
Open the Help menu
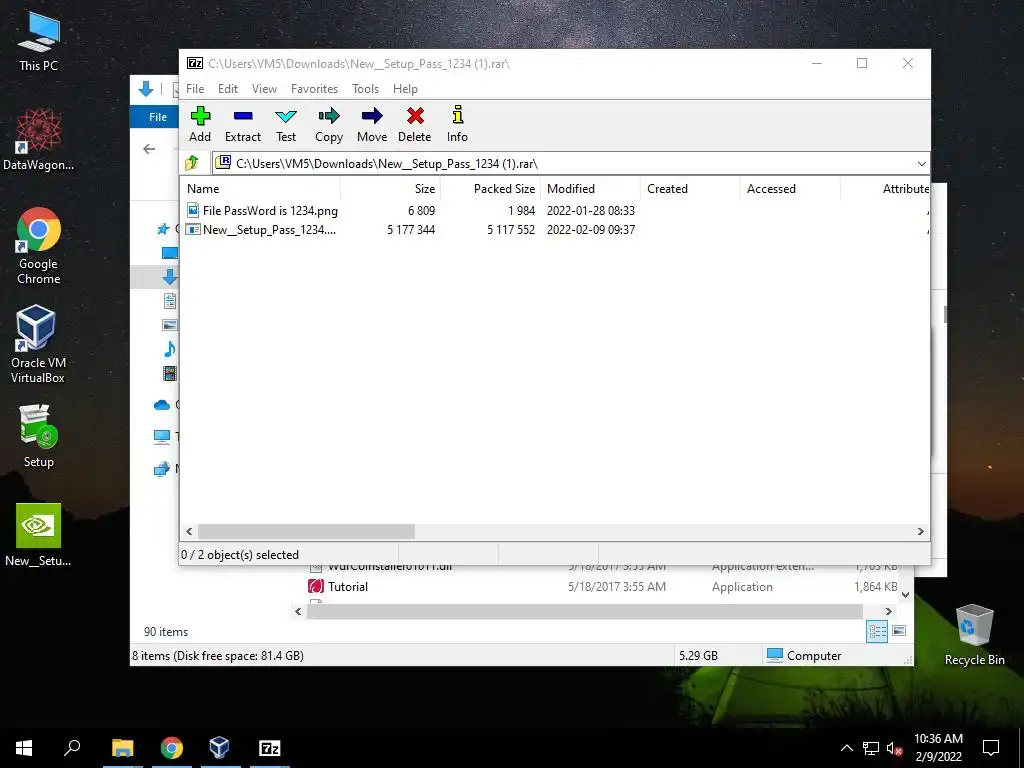click(405, 89)
